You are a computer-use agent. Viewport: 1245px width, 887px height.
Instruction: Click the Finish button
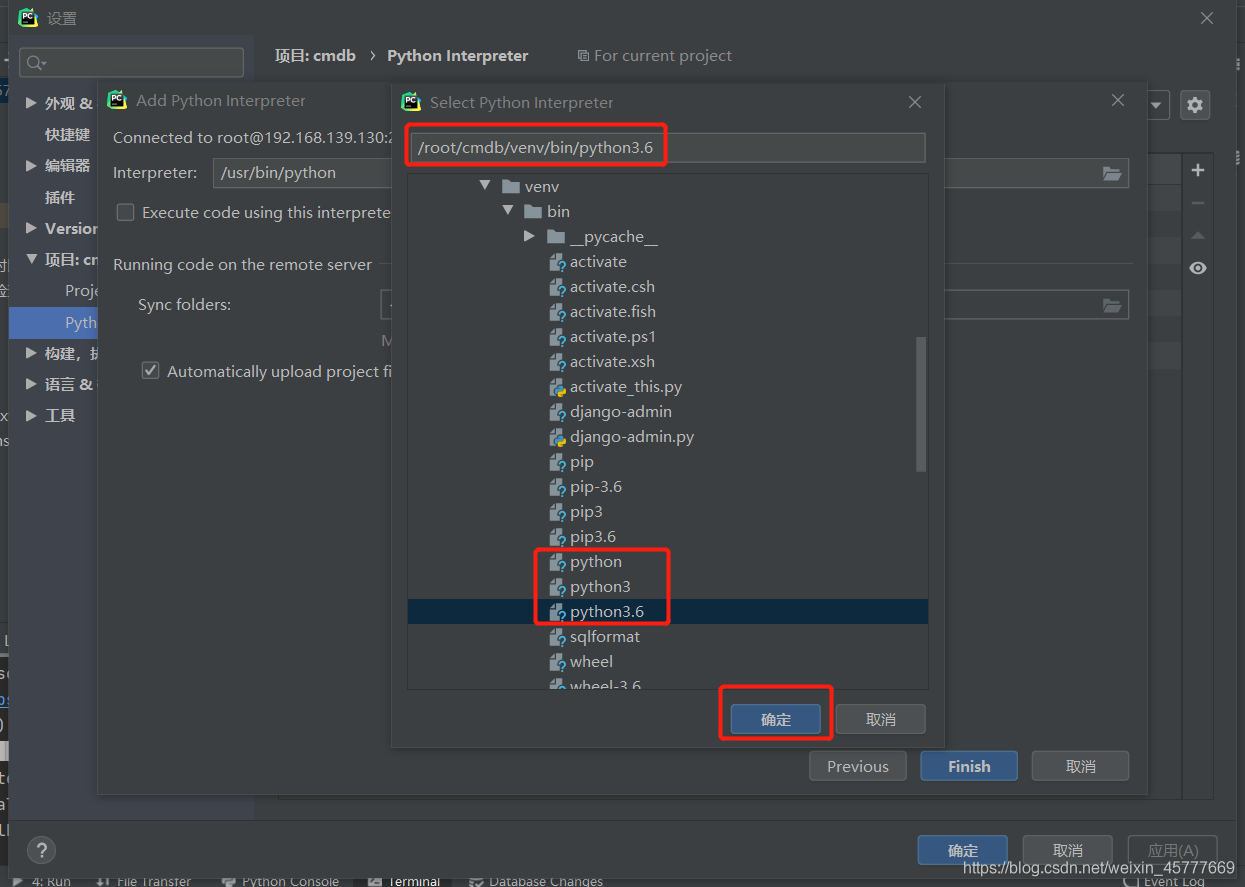(x=969, y=766)
